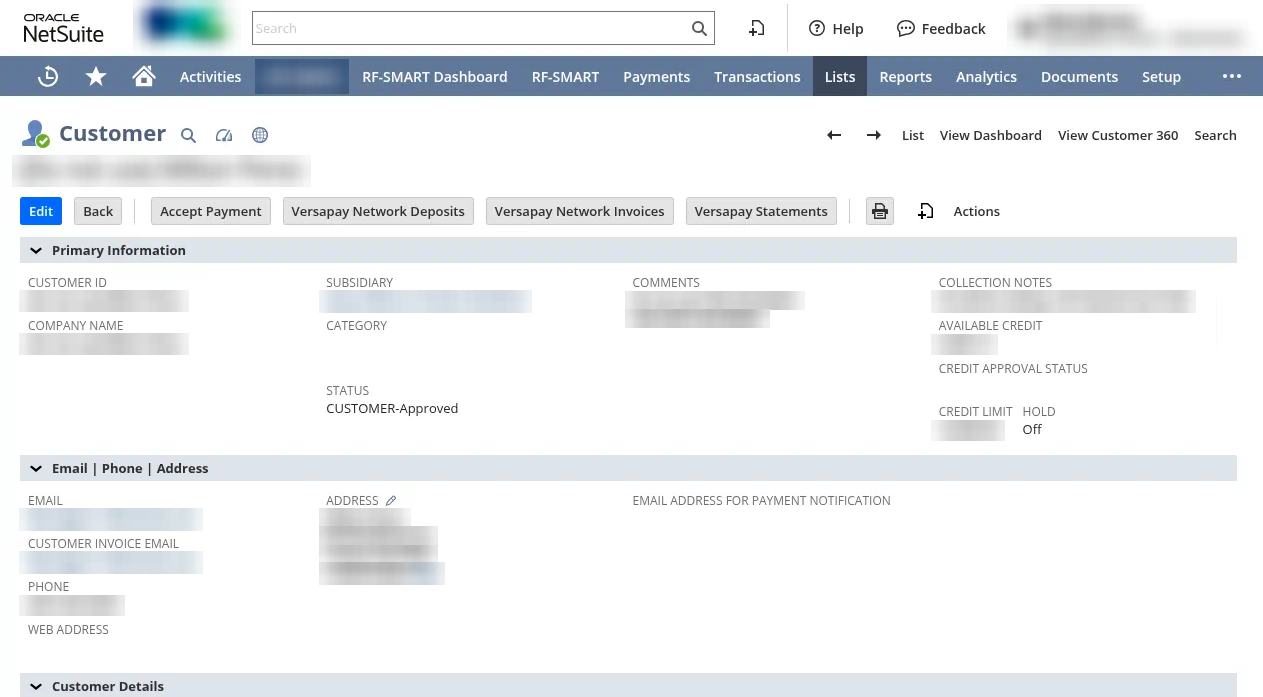This screenshot has width=1263, height=697.
Task: Click the CREDIT APPROVAL STATUS label
Action: (1012, 368)
